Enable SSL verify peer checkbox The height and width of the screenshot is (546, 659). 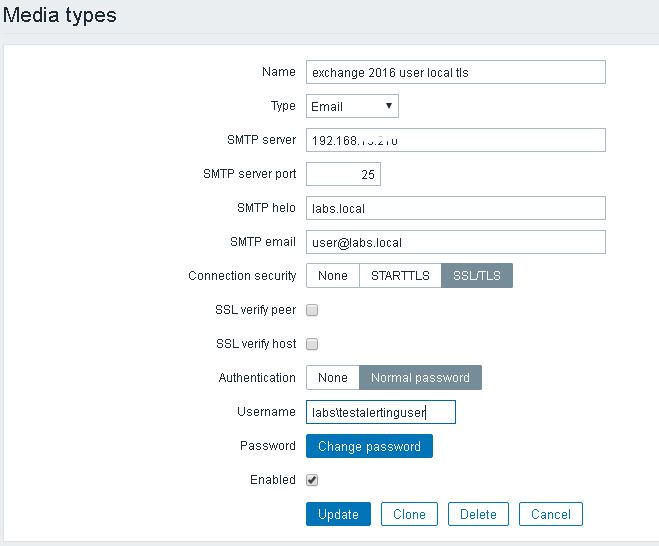pos(312,310)
